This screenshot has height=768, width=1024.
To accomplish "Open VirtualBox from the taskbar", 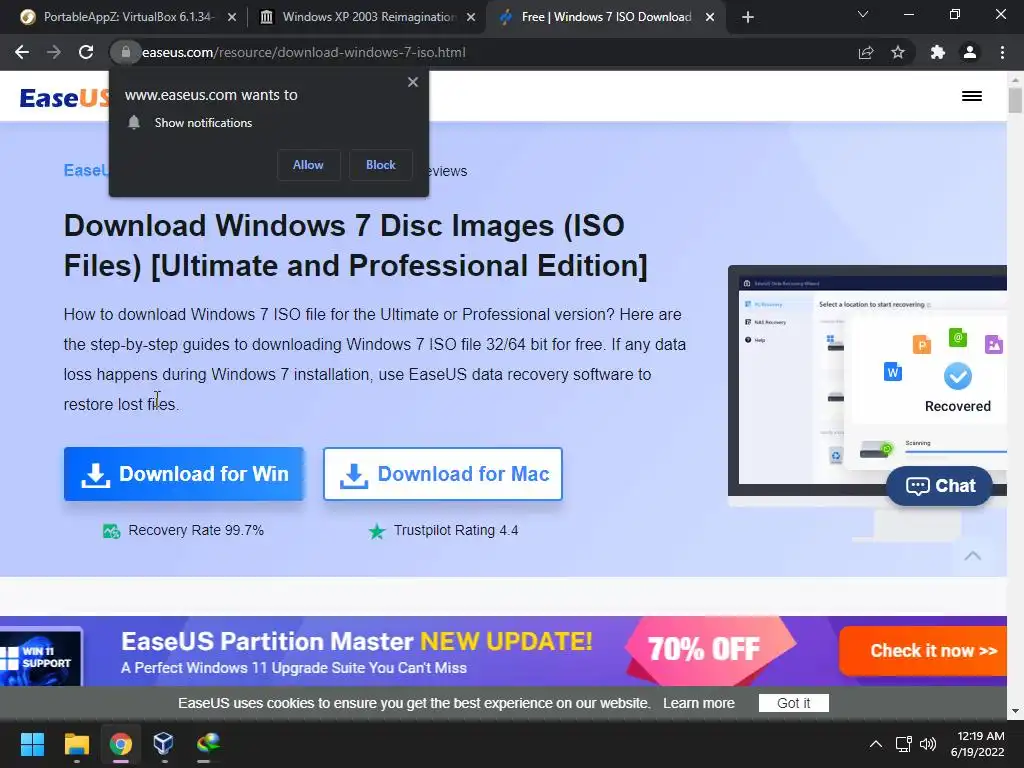I will 164,744.
